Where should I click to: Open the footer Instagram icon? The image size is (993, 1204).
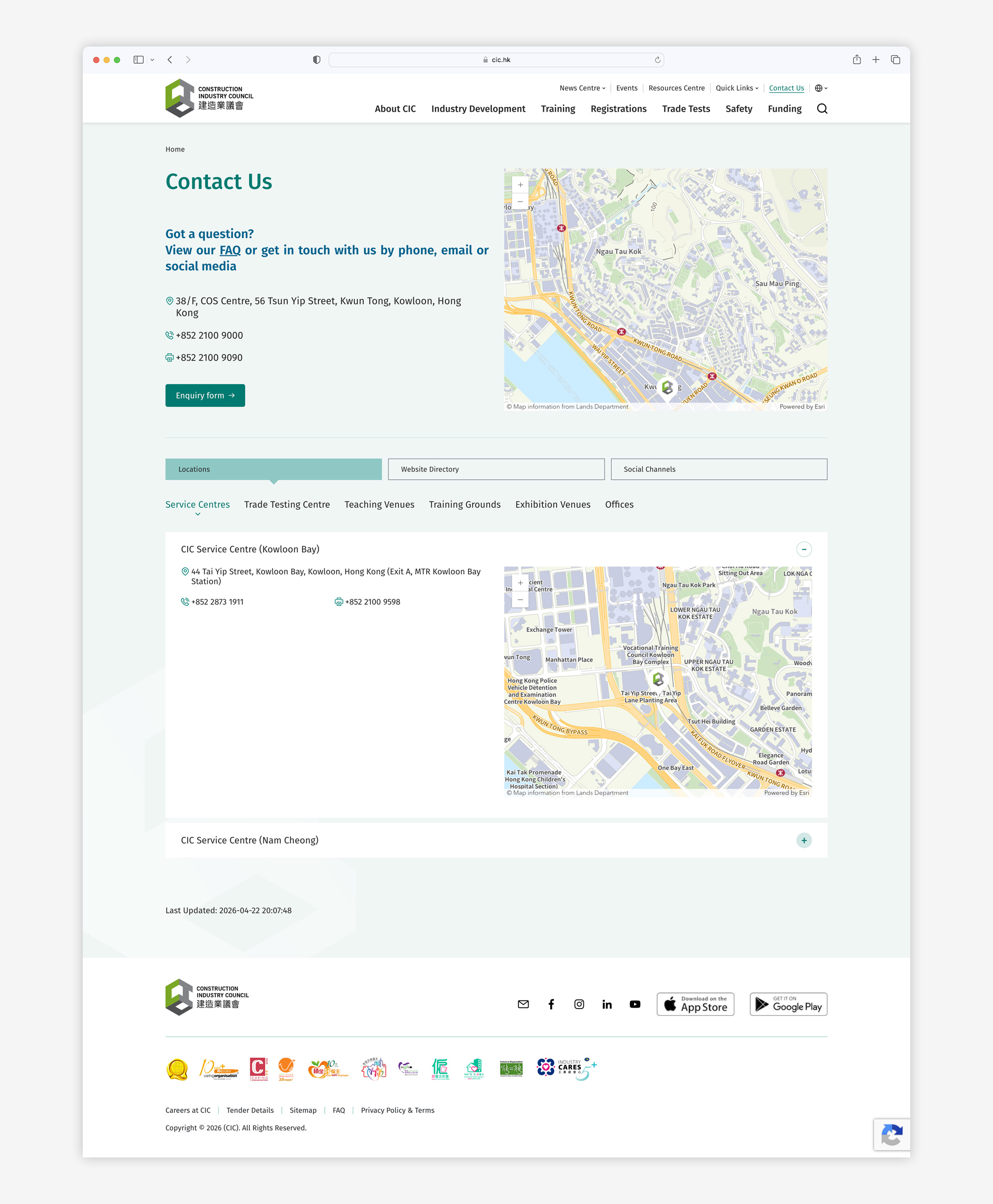pyautogui.click(x=579, y=1004)
